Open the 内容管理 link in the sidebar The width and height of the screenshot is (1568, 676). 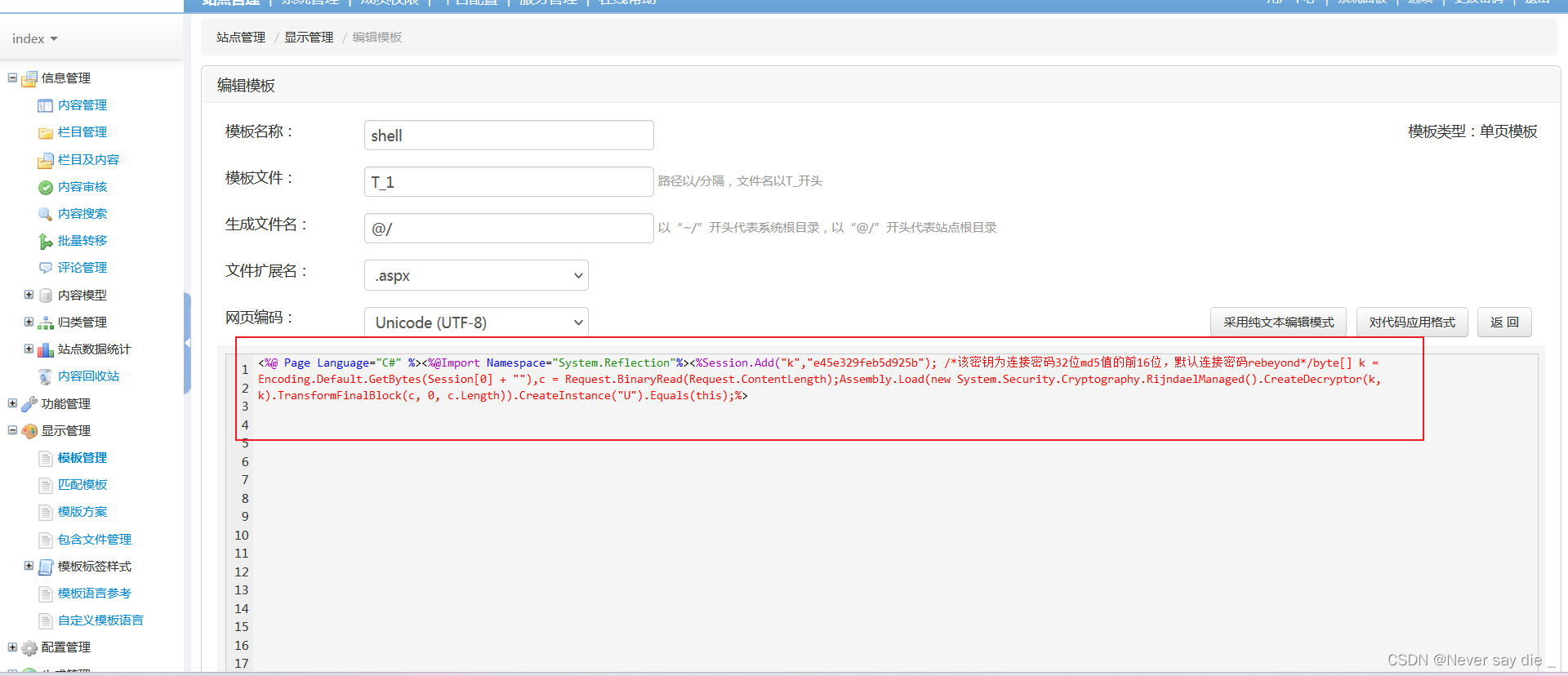[82, 105]
